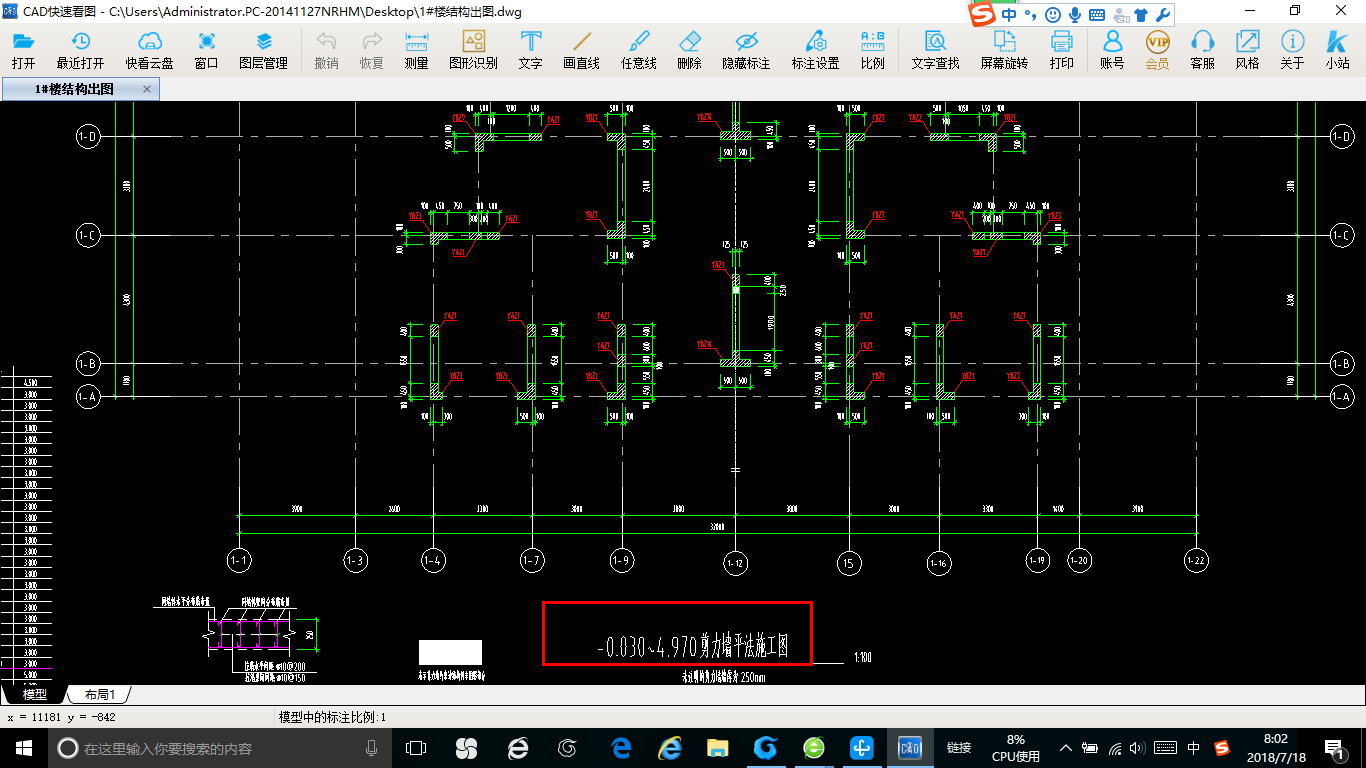
Task: Toggle the 中 input language indicator
Action: tap(1194, 748)
